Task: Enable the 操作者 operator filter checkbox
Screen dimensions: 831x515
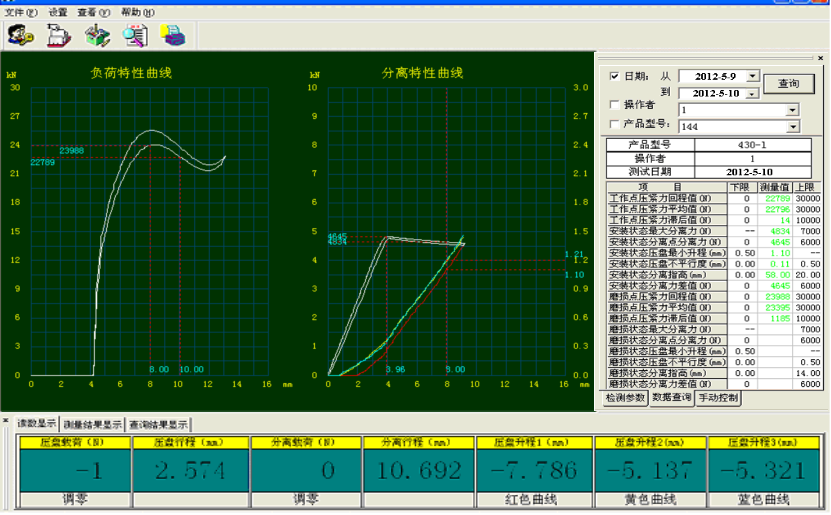Action: pyautogui.click(x=615, y=104)
